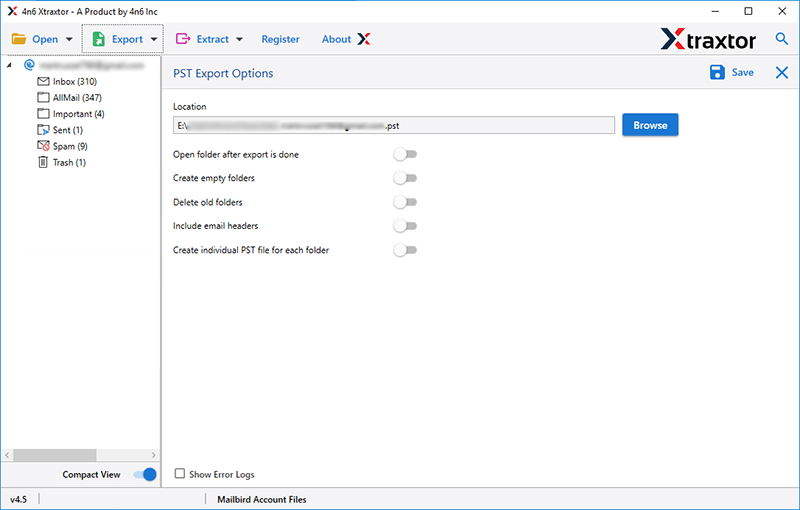Minimize the Xtraxtor window
The width and height of the screenshot is (800, 510).
coord(715,11)
